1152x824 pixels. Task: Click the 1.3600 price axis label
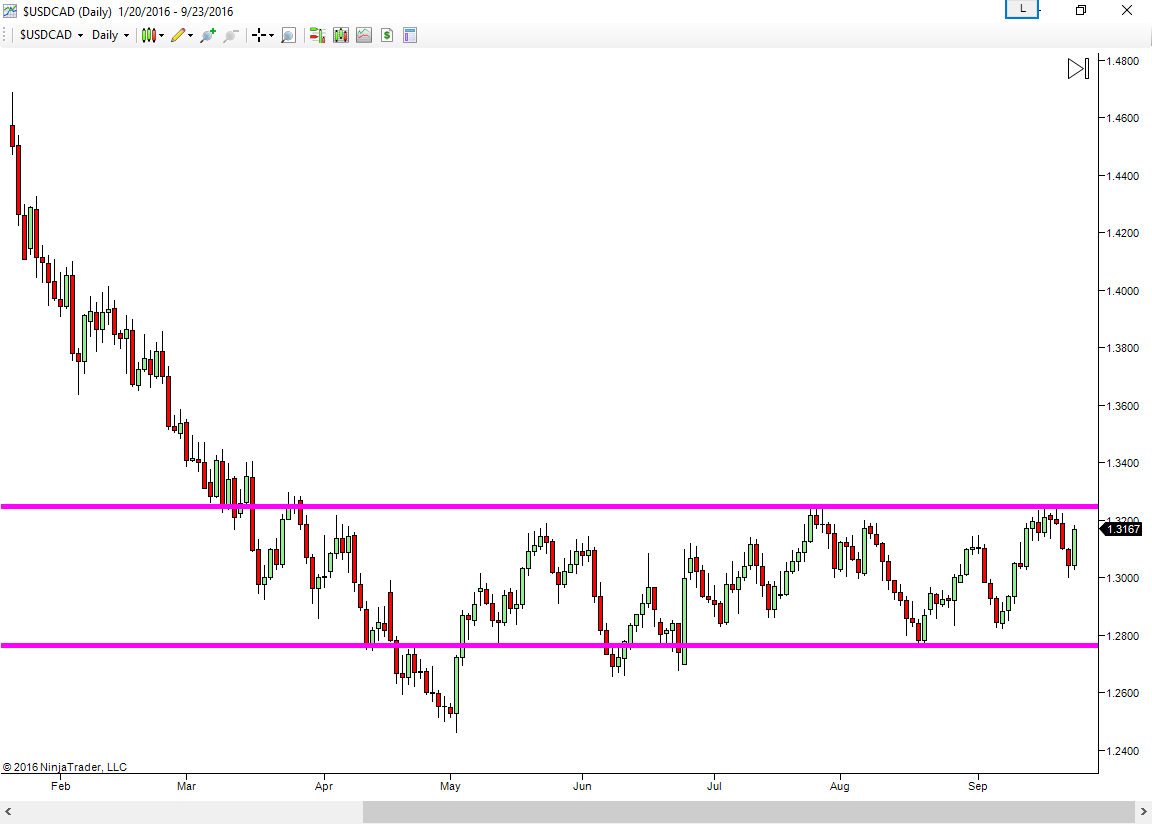point(1123,406)
